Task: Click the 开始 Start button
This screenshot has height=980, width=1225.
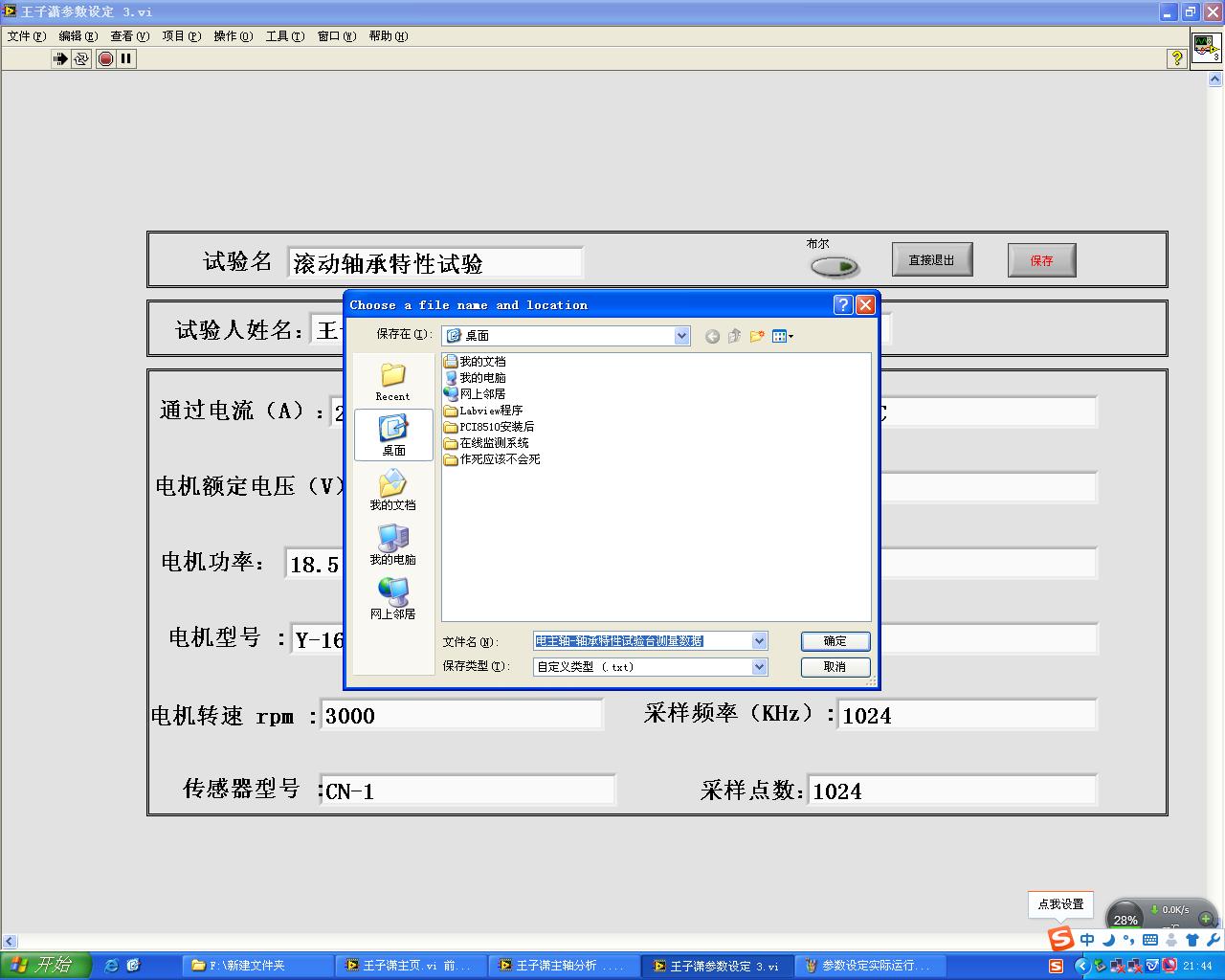Action: pyautogui.click(x=45, y=966)
